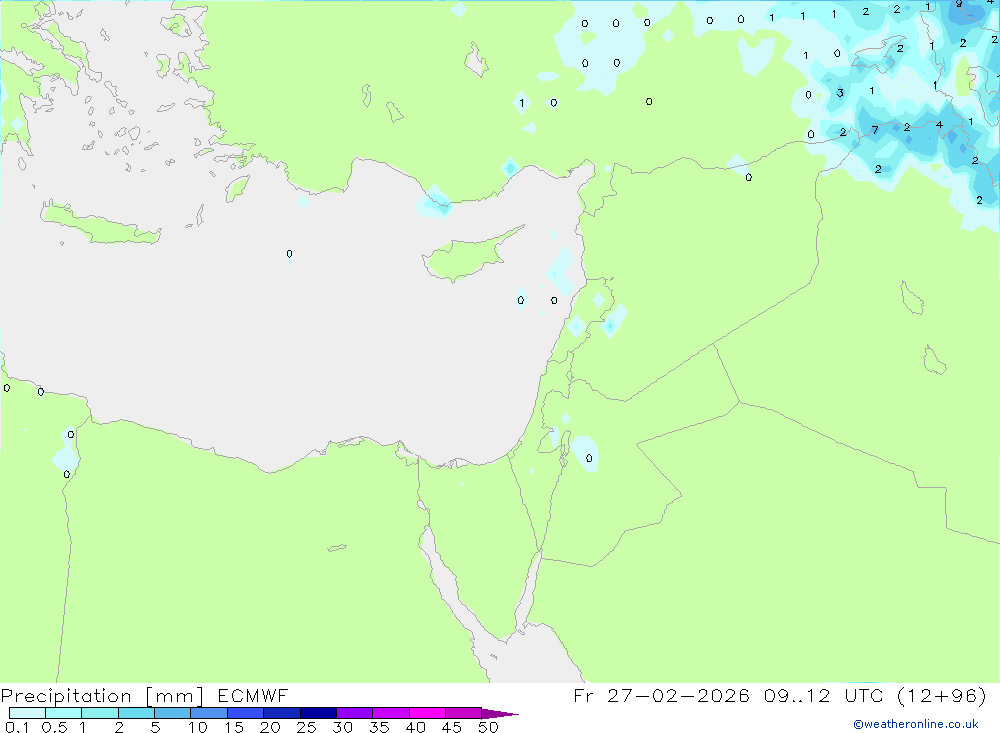The image size is (1000, 733).
Task: Open the weatheronline.co.uk credit link
Action: pos(916,724)
